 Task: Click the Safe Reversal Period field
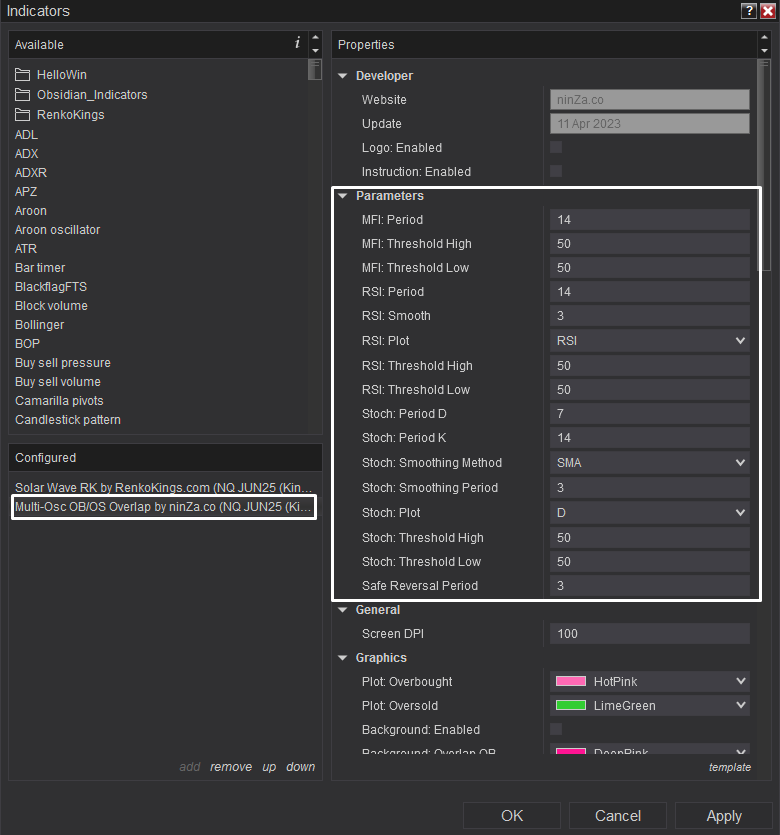pos(650,585)
